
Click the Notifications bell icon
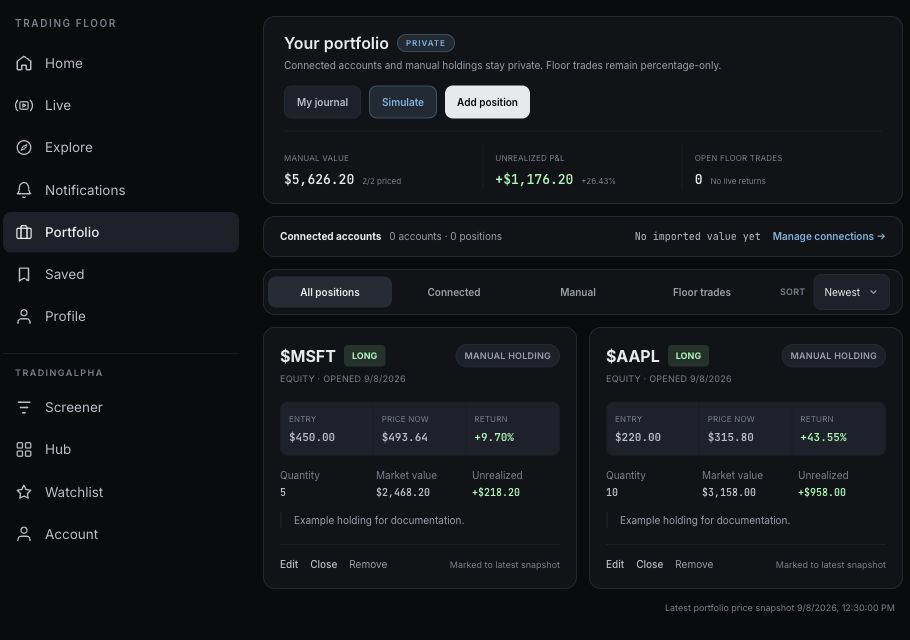(x=24, y=190)
